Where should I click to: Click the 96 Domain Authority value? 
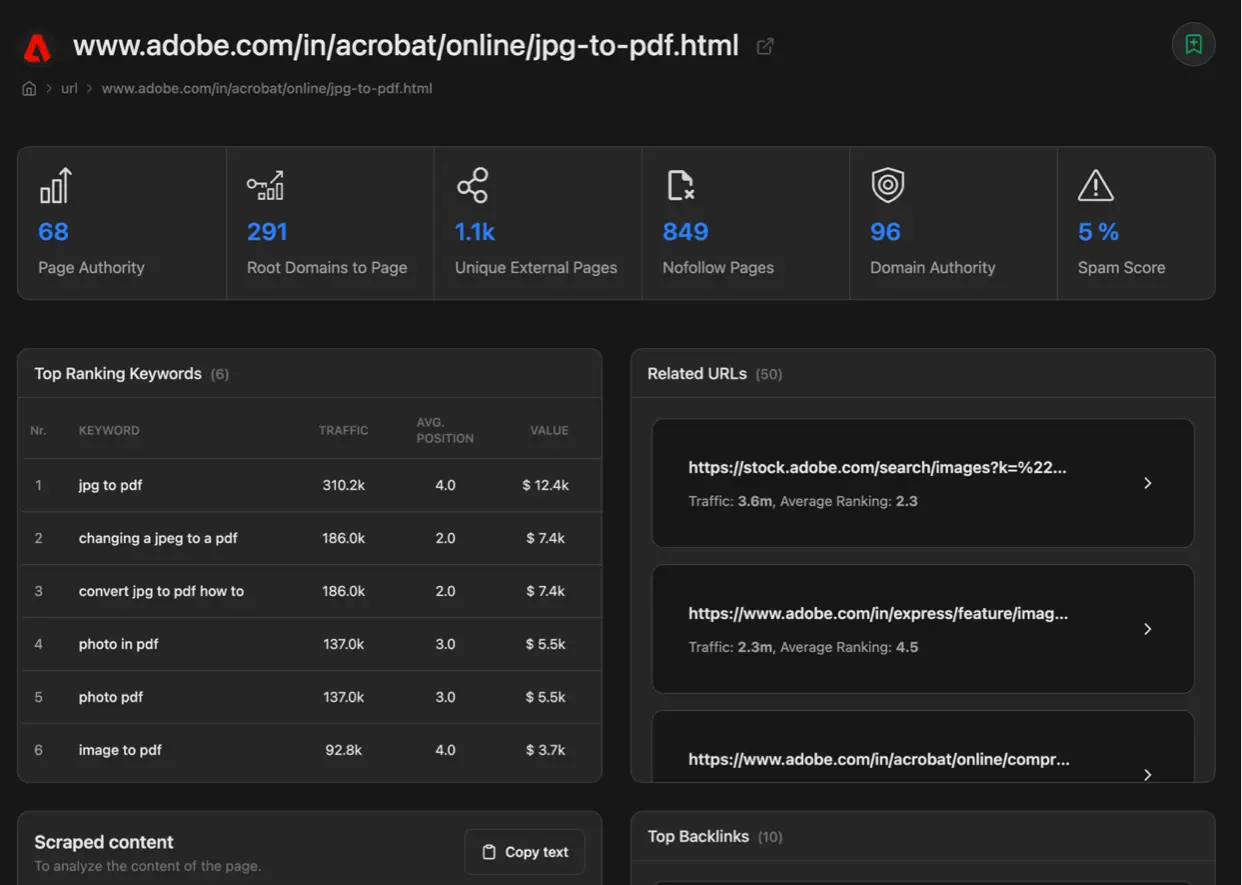885,232
